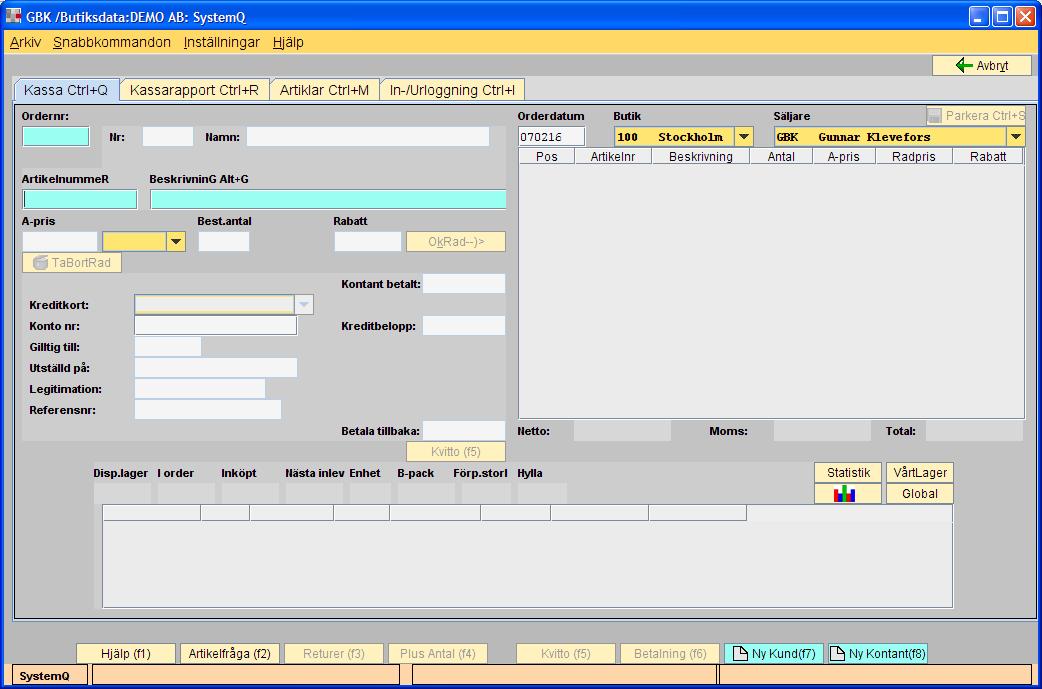Open the Hjälp menu
Image resolution: width=1042 pixels, height=689 pixels.
point(288,43)
